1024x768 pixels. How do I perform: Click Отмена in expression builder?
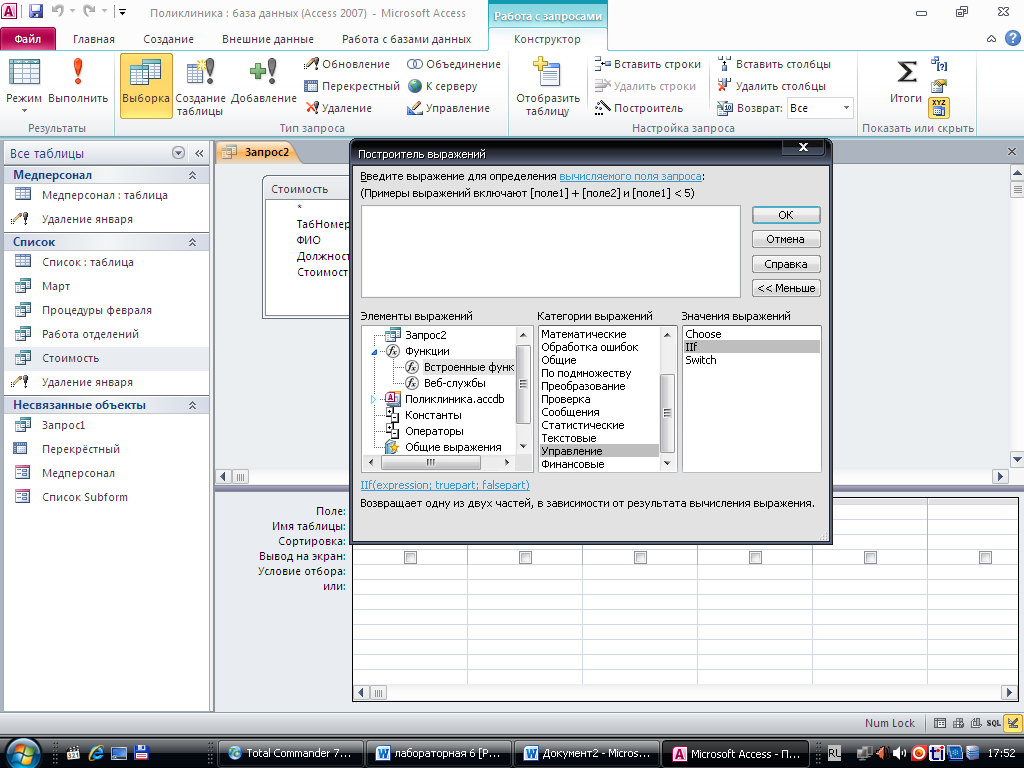pos(786,239)
